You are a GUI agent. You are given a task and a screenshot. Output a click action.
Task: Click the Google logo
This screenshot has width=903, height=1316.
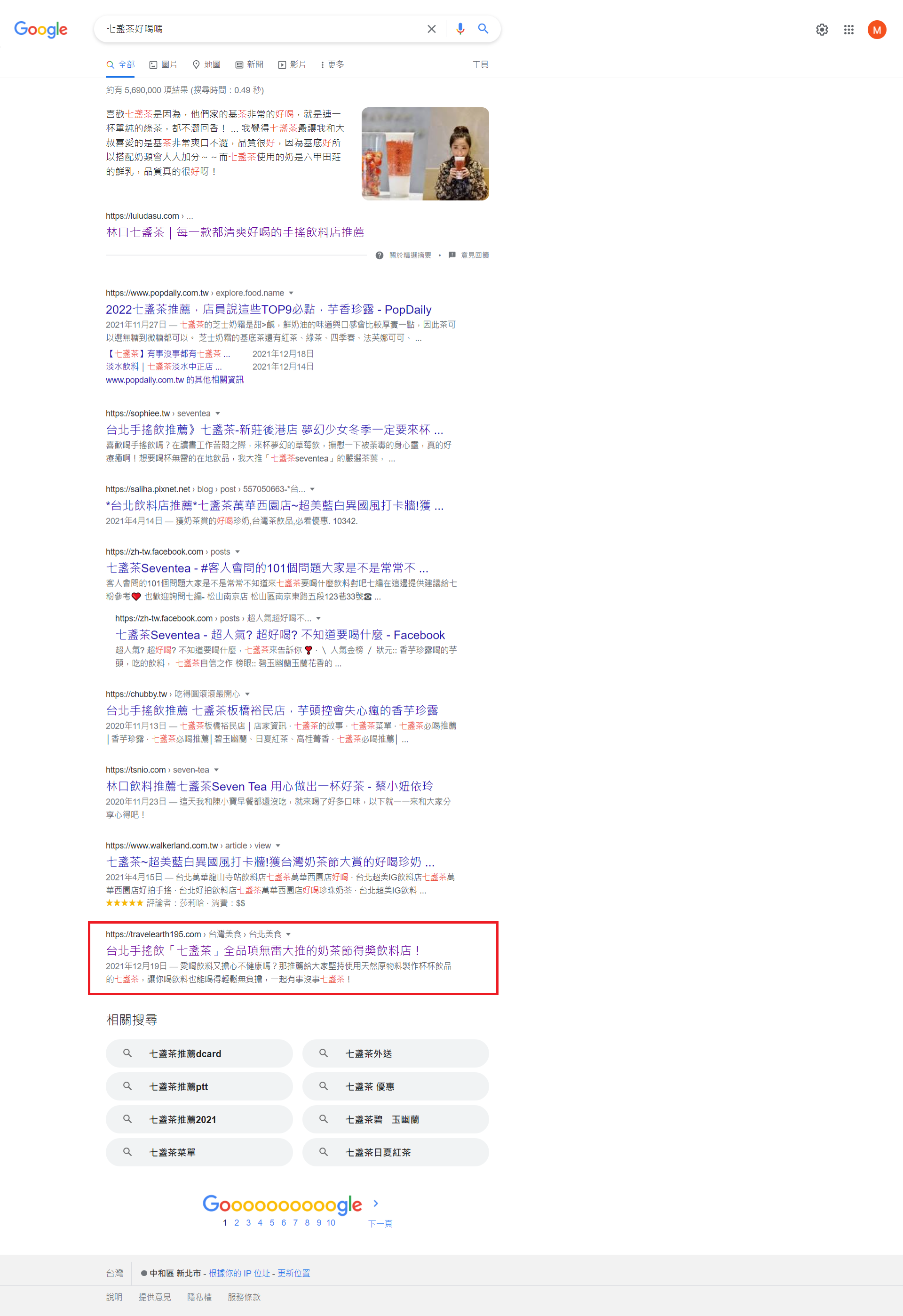[41, 29]
